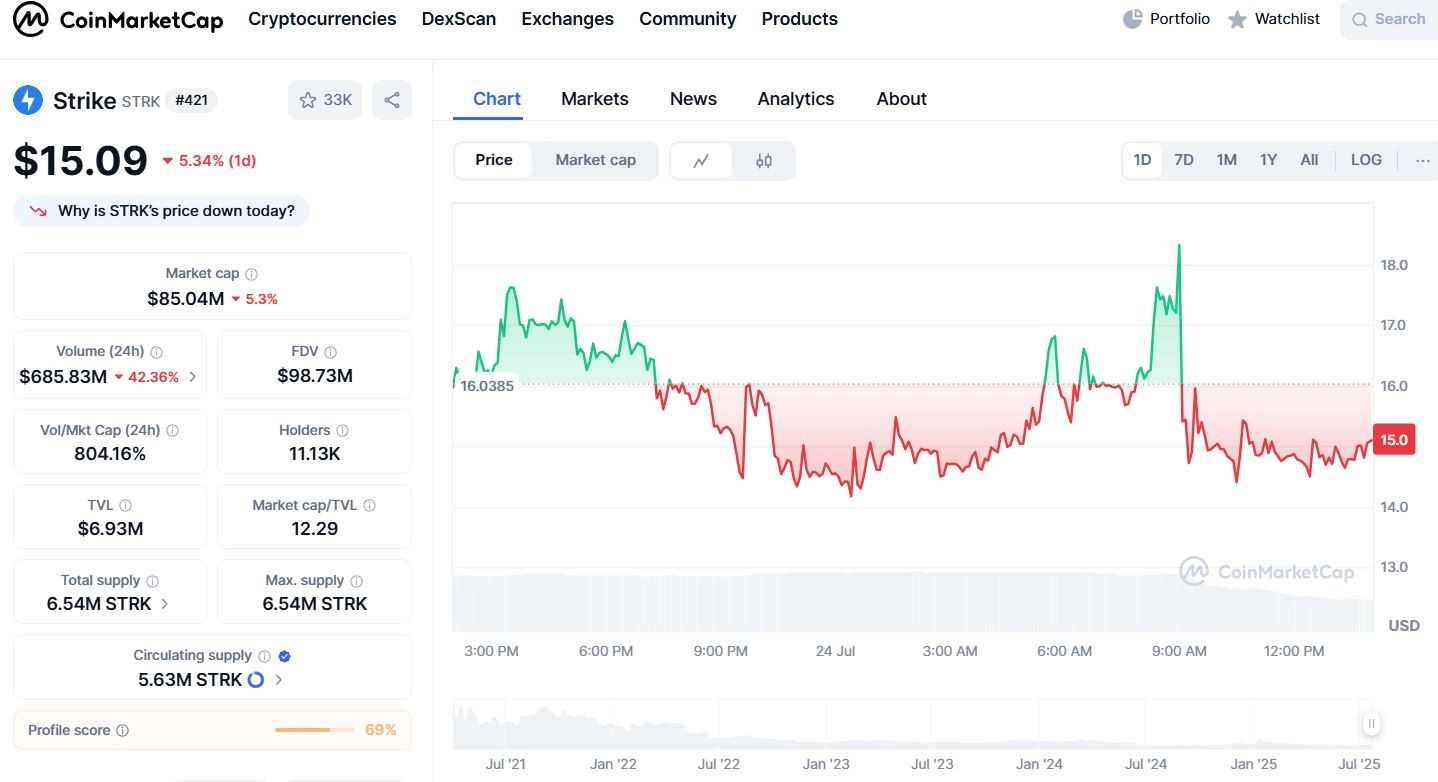The image size is (1438, 782).
Task: Set chart range to 1Y
Action: [1269, 160]
